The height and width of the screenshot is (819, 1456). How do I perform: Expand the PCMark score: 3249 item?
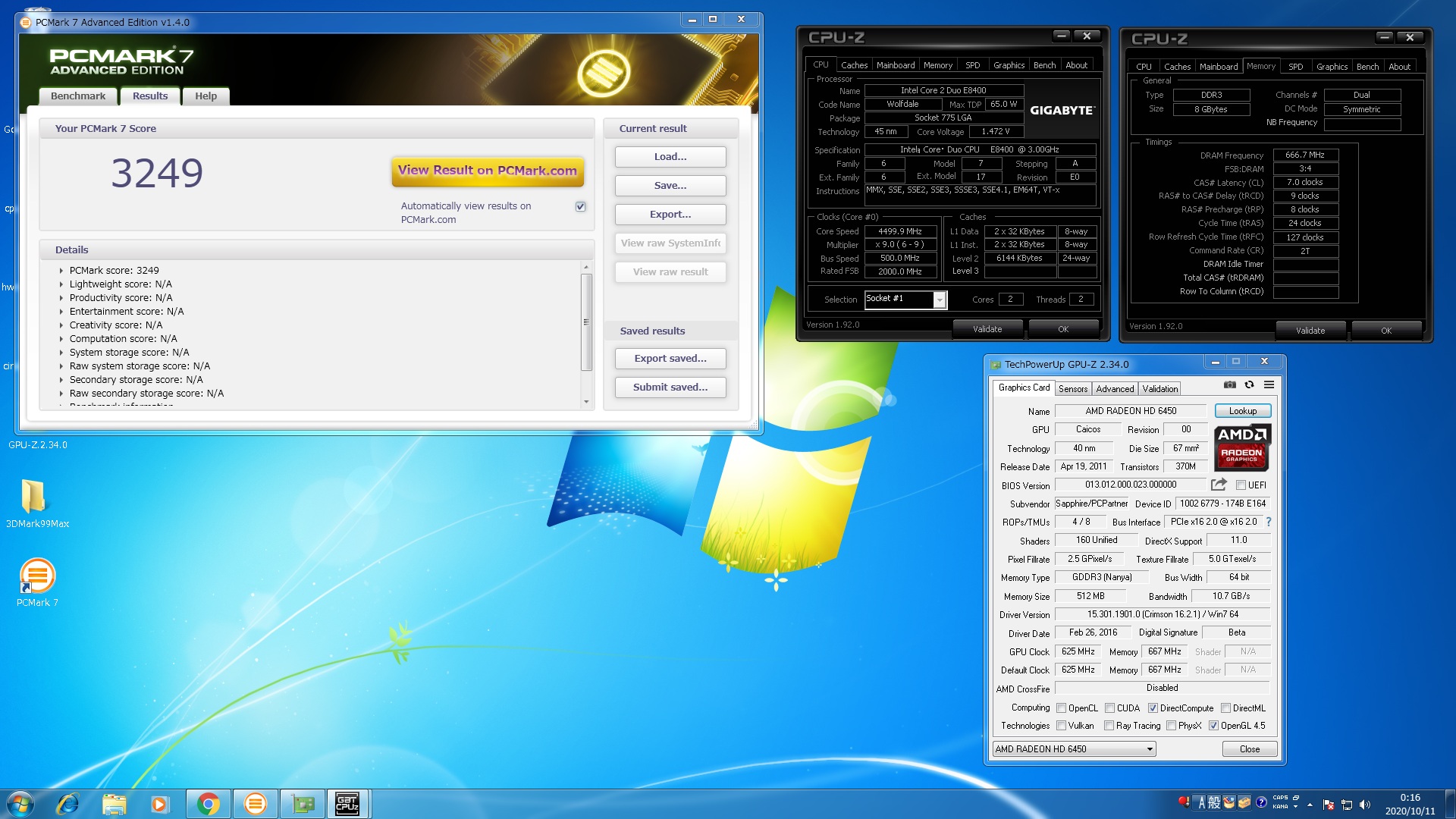[61, 271]
